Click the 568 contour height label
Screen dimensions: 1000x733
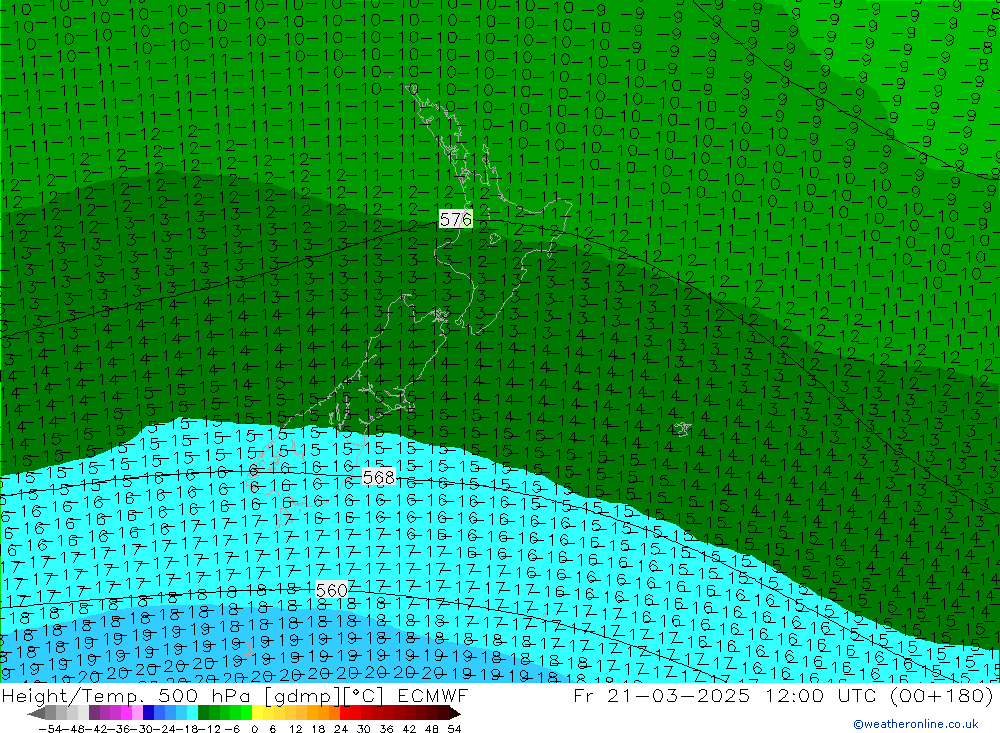pyautogui.click(x=379, y=477)
